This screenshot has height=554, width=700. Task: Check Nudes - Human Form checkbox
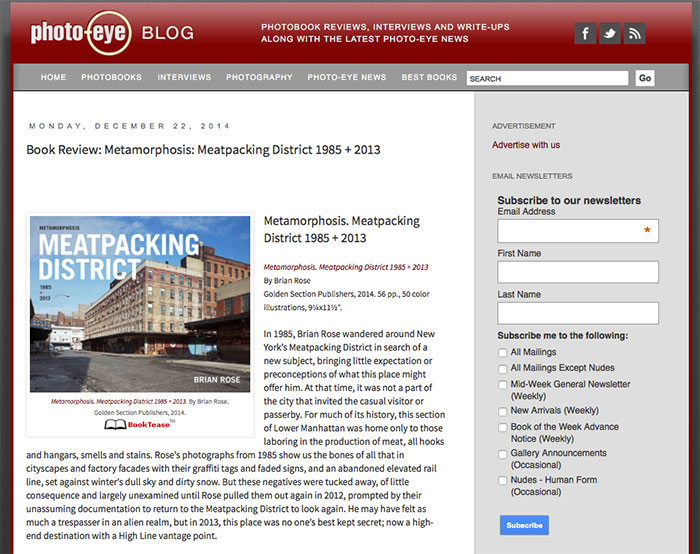click(x=503, y=480)
